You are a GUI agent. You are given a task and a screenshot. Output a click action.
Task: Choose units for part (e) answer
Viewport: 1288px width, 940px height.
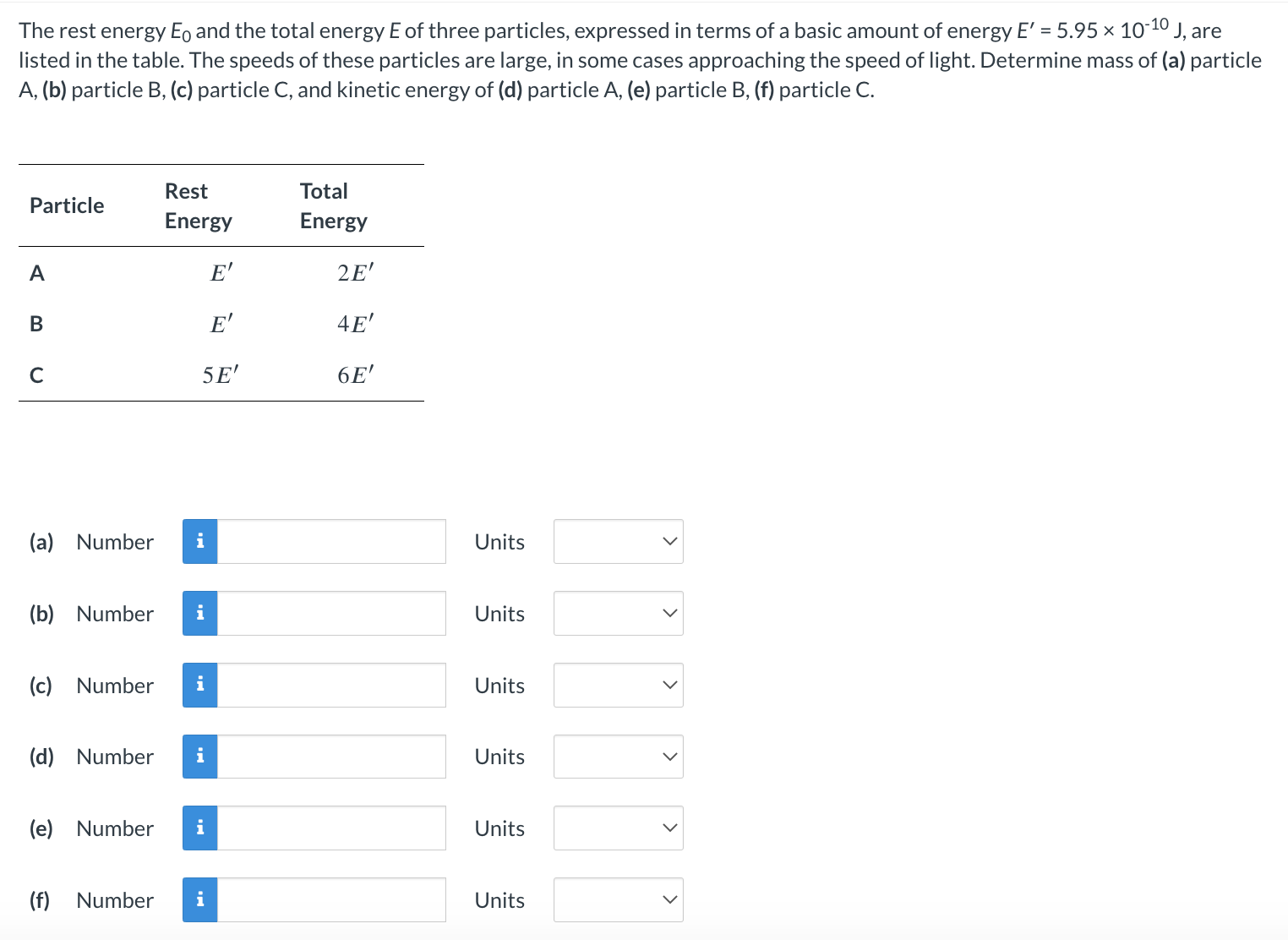tap(618, 828)
